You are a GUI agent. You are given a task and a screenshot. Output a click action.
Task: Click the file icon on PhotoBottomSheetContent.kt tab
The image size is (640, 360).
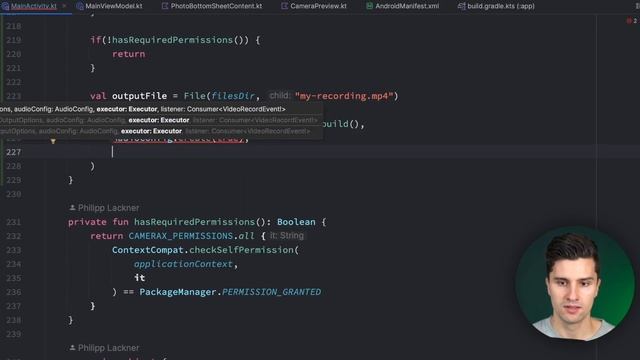(x=165, y=6)
